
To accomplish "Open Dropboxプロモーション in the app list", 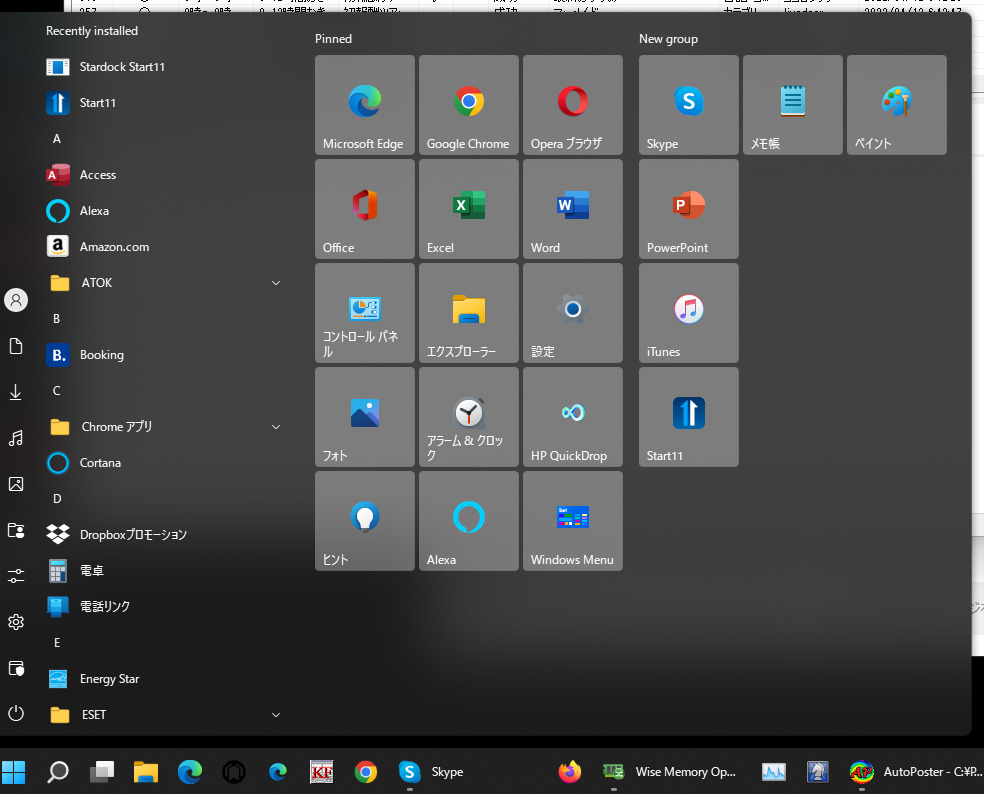I will click(x=164, y=535).
